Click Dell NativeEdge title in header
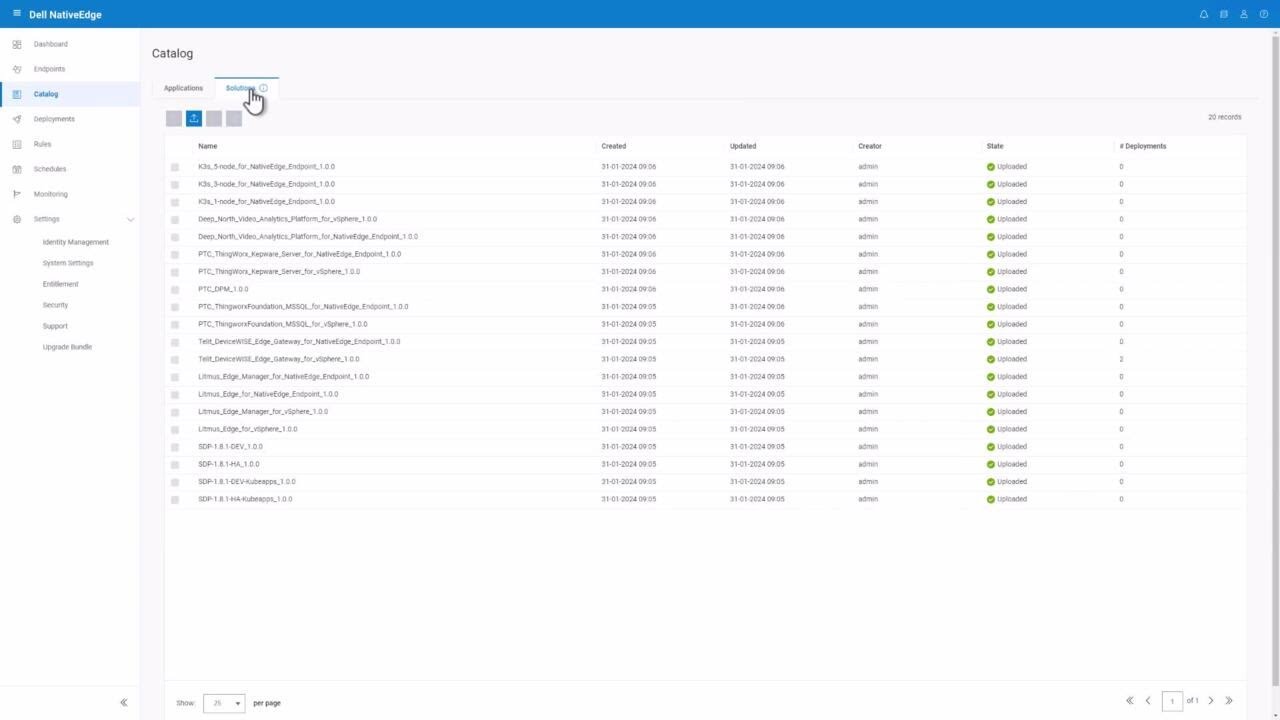The height and width of the screenshot is (720, 1280). point(66,14)
